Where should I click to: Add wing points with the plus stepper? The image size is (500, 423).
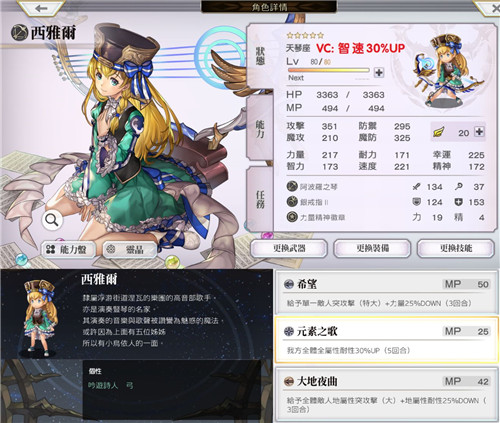479,132
